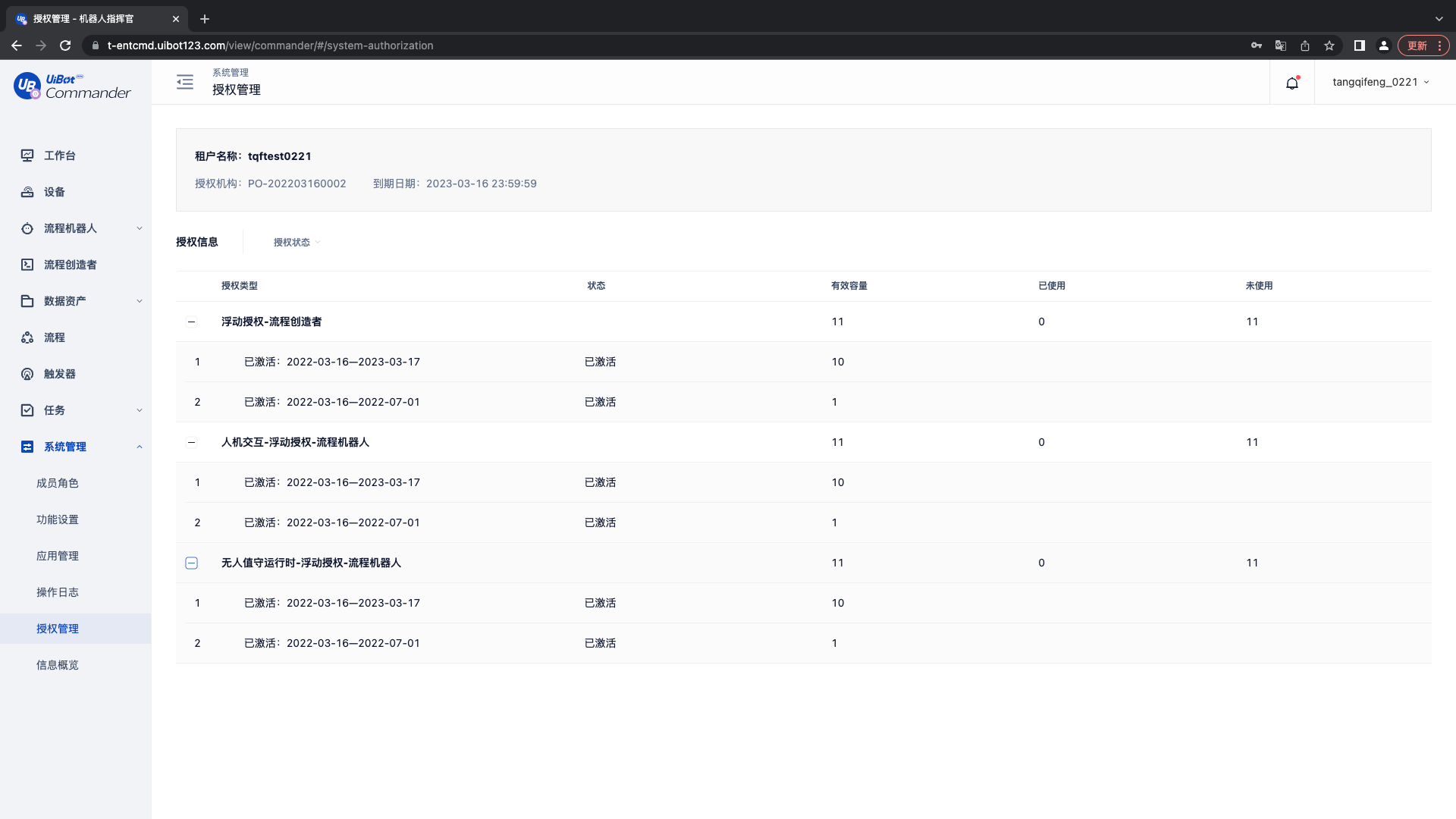
Task: Click the license PO-202203160002 text
Action: [297, 184]
